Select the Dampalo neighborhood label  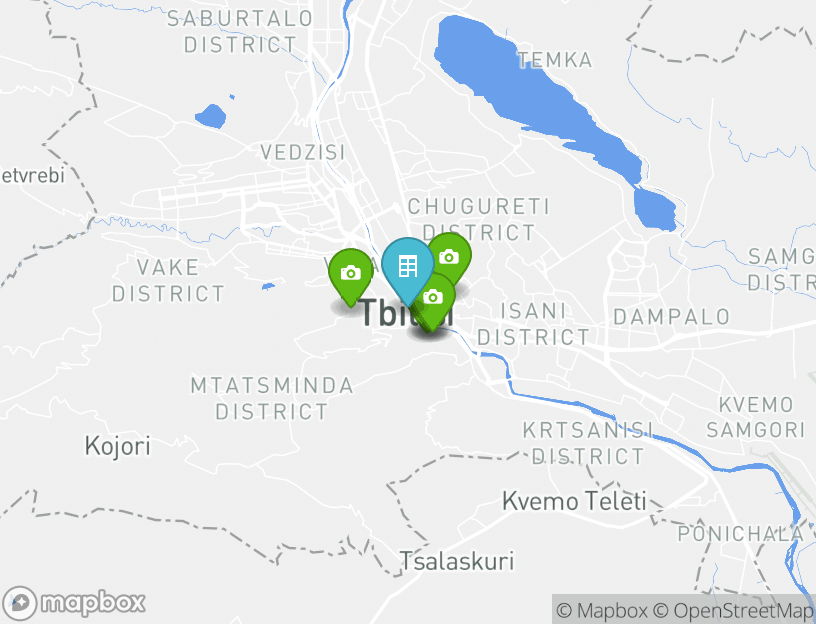pos(671,317)
